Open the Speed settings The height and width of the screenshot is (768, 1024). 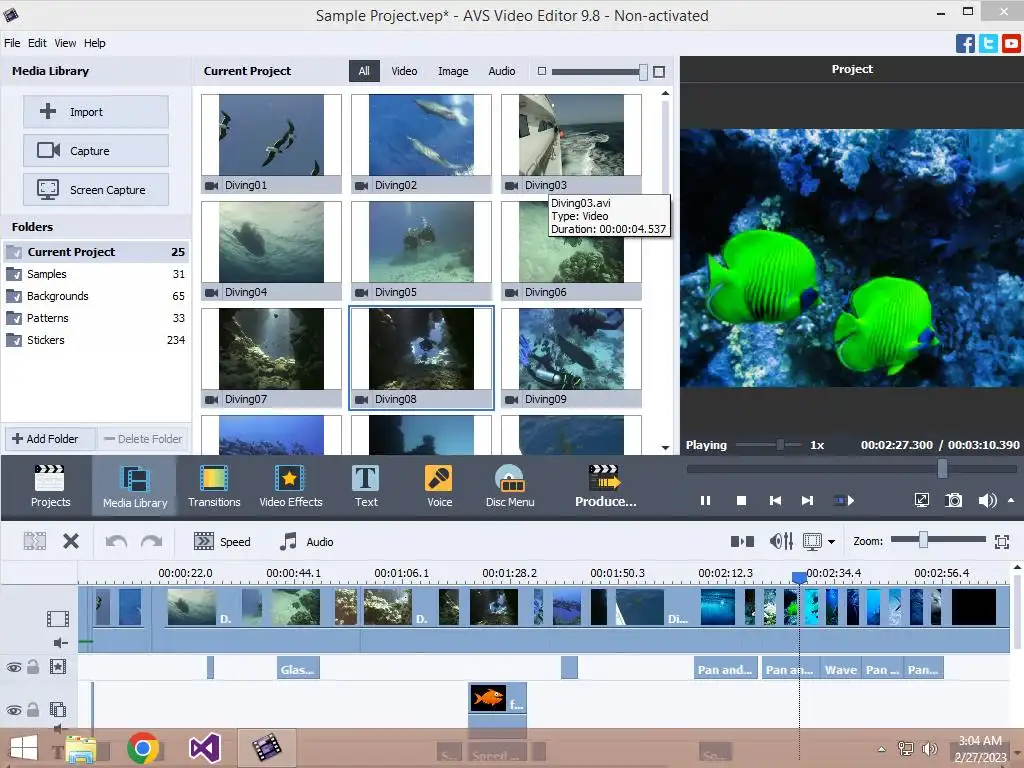222,541
